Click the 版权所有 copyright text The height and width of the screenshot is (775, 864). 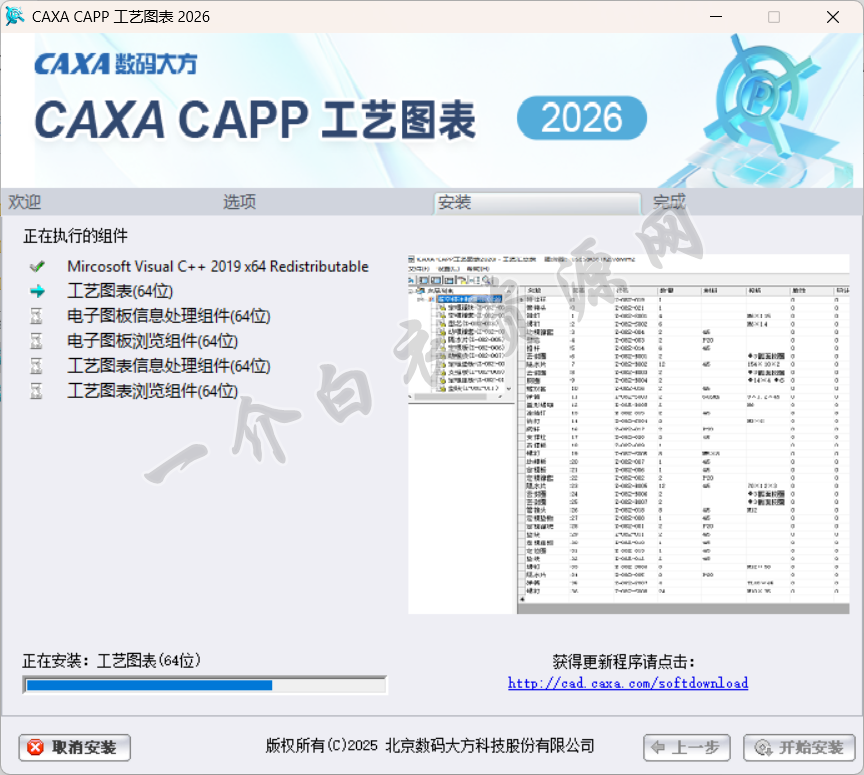pyautogui.click(x=430, y=746)
